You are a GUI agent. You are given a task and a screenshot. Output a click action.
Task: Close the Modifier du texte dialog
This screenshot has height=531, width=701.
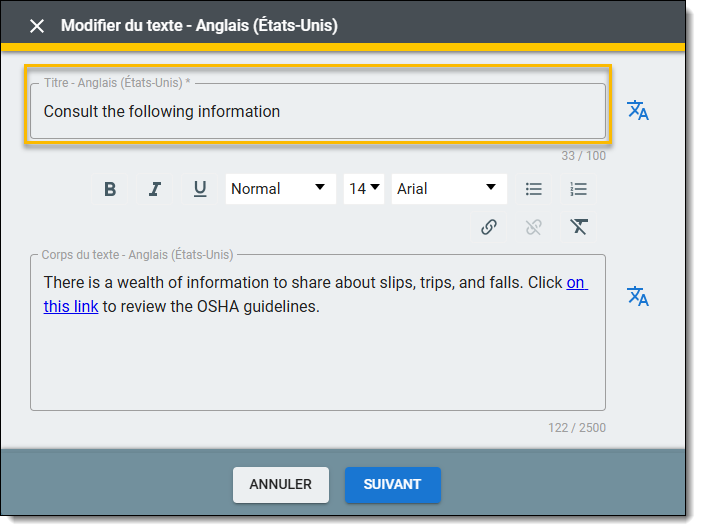[x=37, y=26]
